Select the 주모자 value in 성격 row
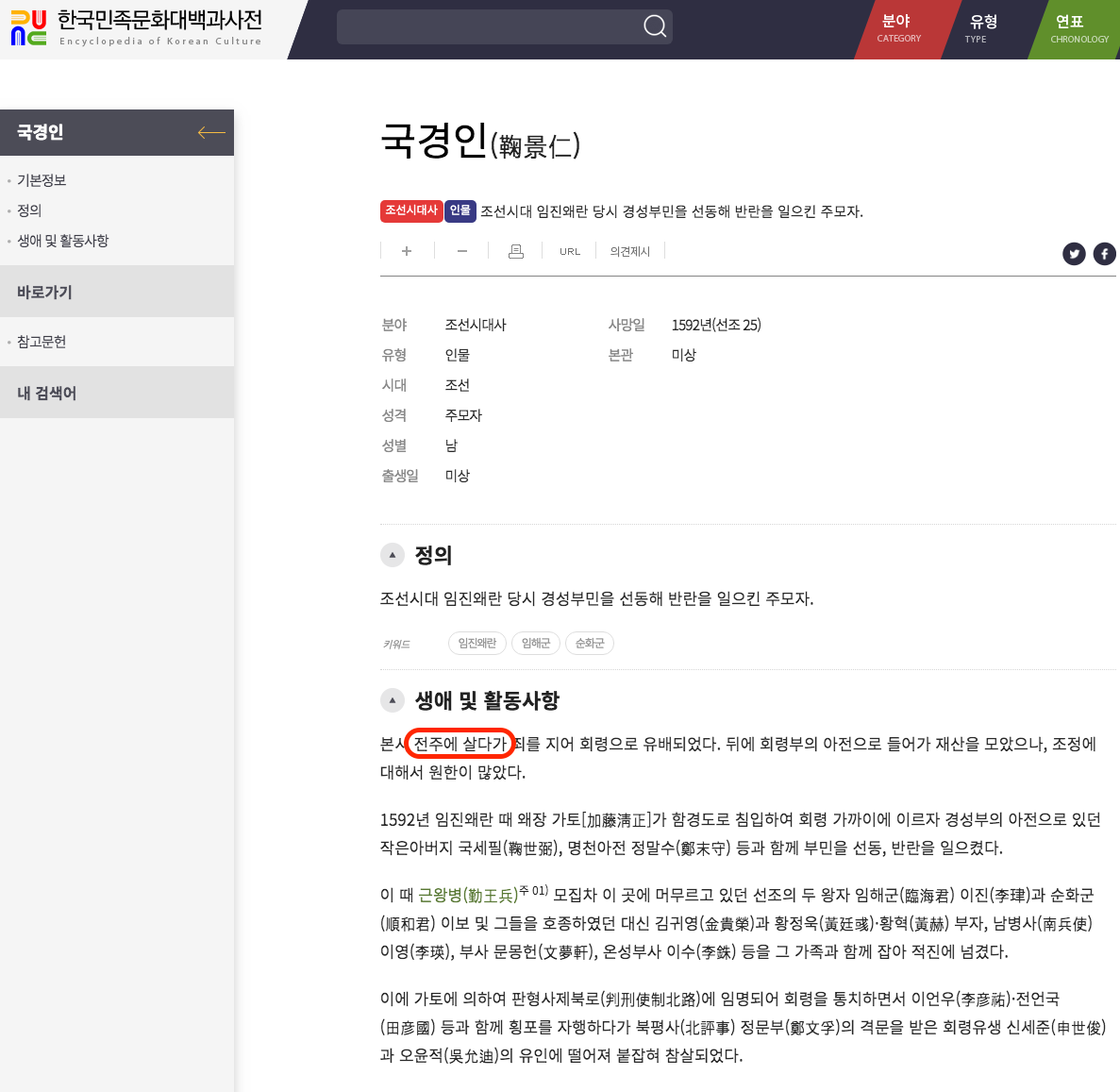Screen dimensions: 1120x1092 463,415
